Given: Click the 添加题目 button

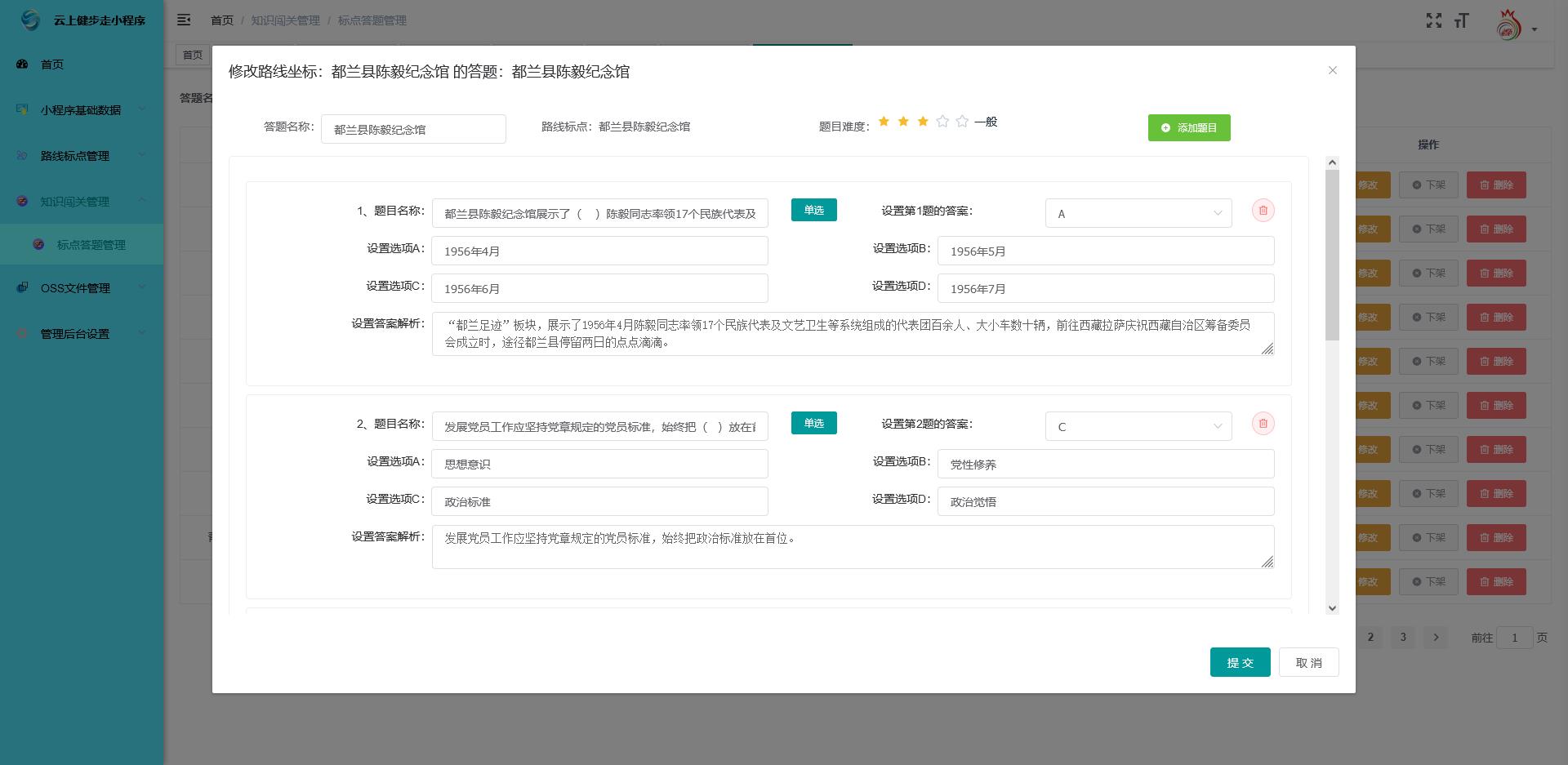Looking at the screenshot, I should 1188,128.
